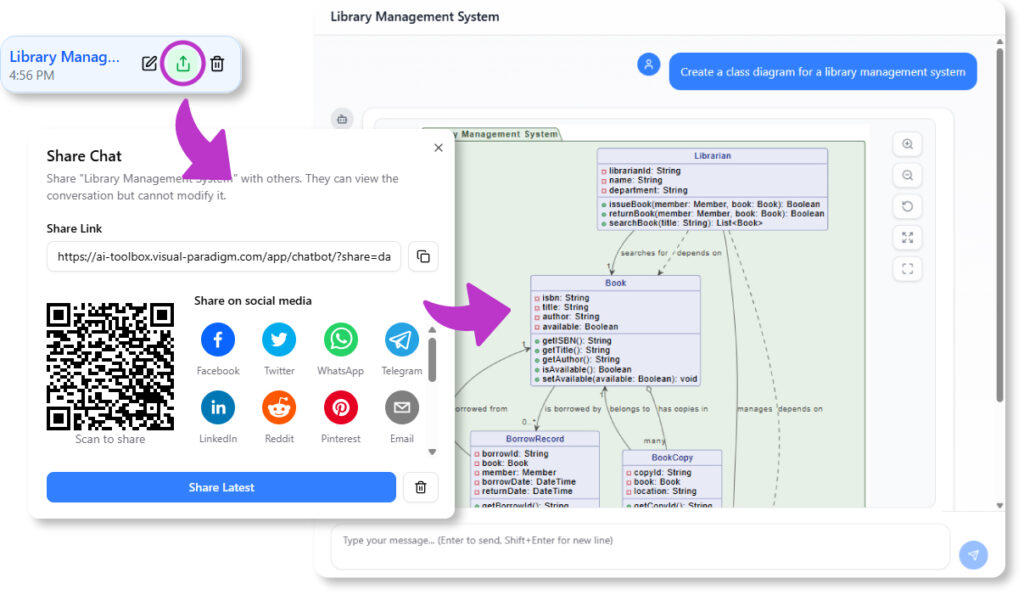This screenshot has width=1024, height=595.
Task: Copy the share link using the copy icon
Action: click(423, 256)
